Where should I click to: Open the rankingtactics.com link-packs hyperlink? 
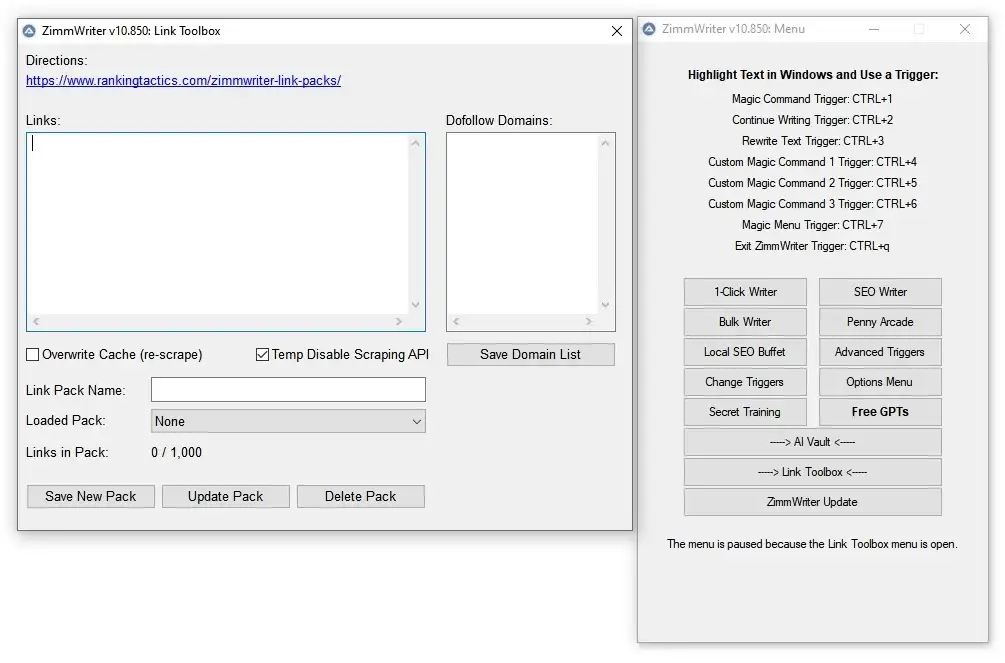(183, 81)
